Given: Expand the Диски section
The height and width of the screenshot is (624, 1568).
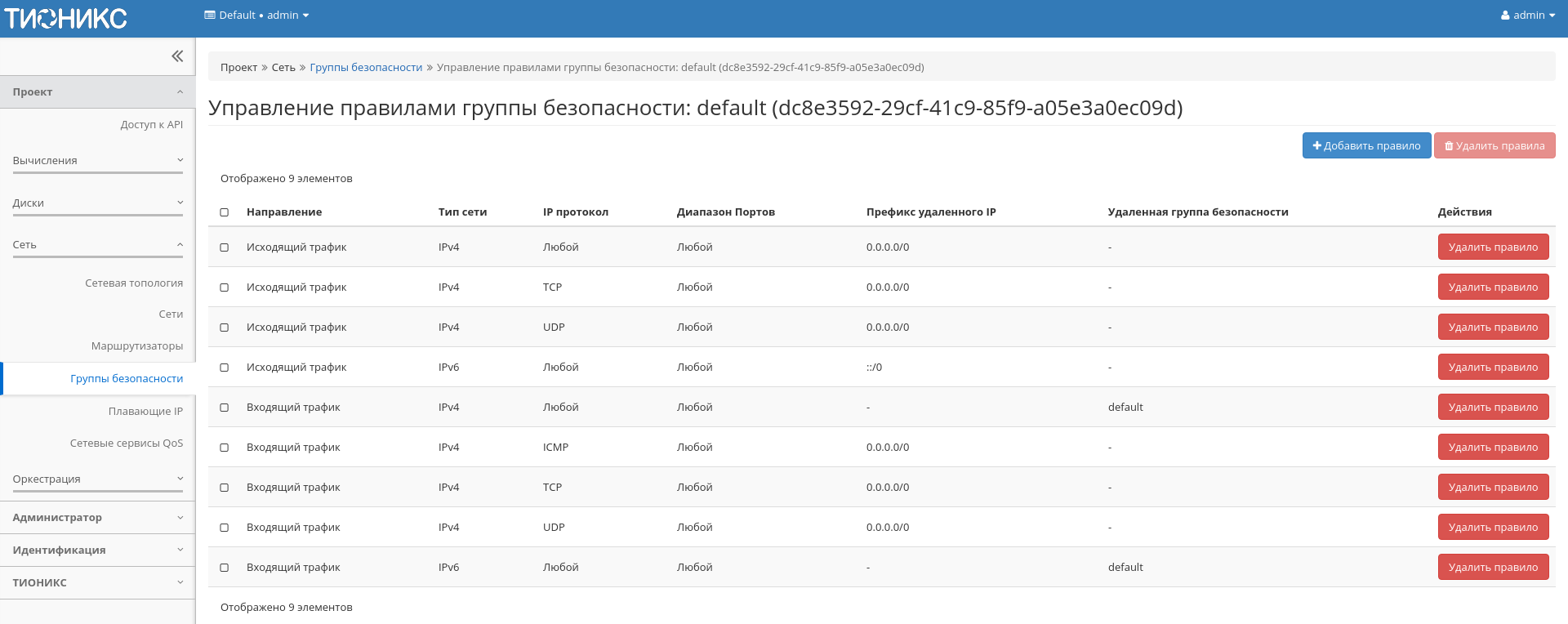Looking at the screenshot, I should click(x=97, y=203).
